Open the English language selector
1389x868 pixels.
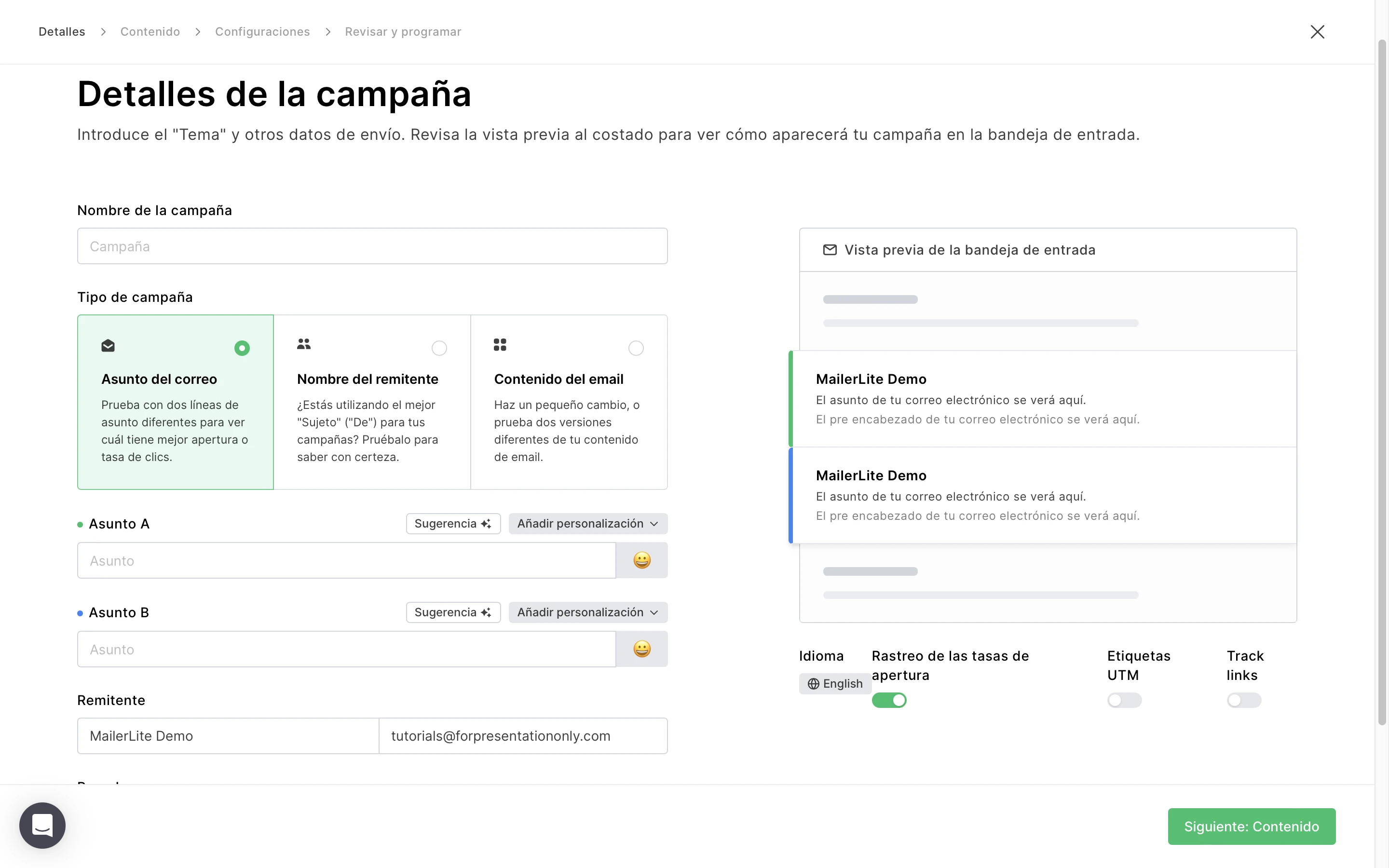tap(835, 684)
